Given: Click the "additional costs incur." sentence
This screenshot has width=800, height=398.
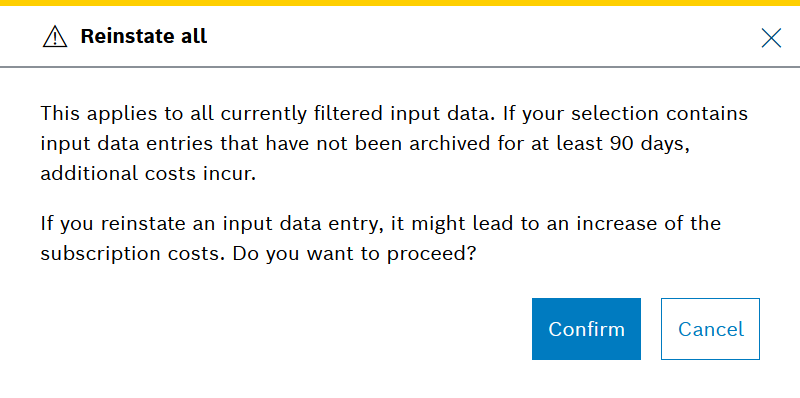Looking at the screenshot, I should (x=148, y=174).
